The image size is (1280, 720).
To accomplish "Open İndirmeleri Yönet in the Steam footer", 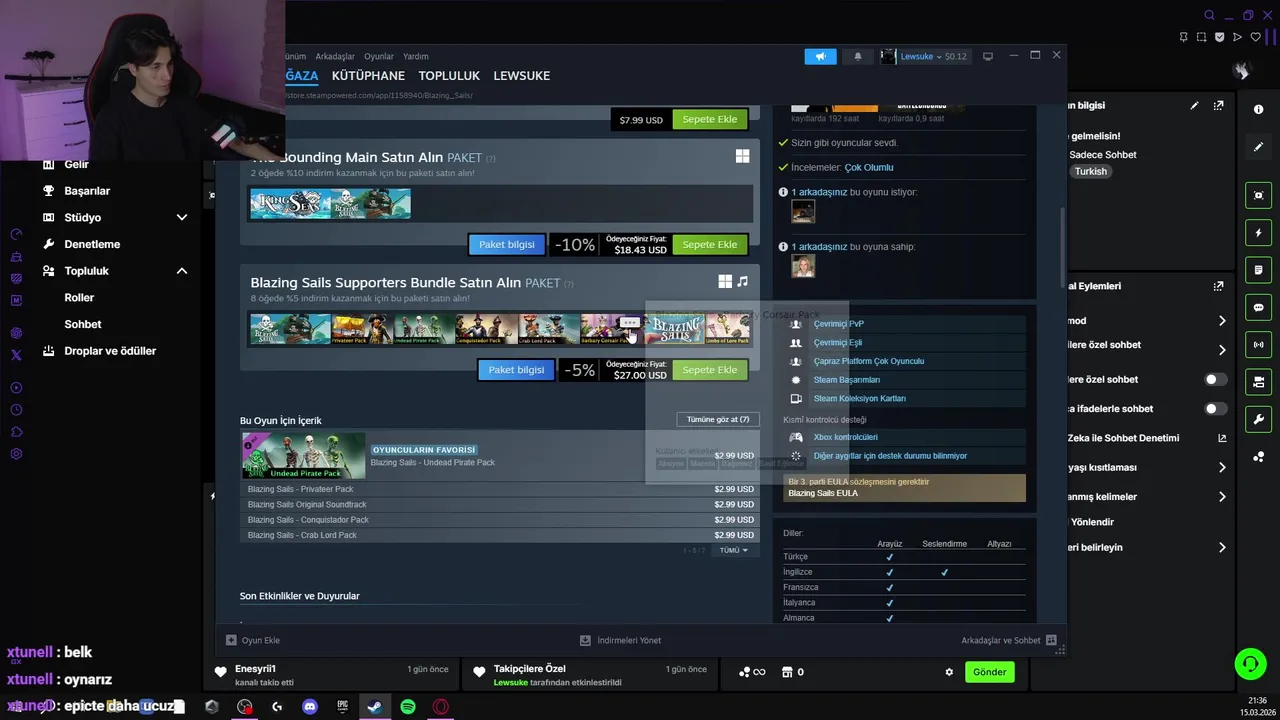I will coord(620,640).
